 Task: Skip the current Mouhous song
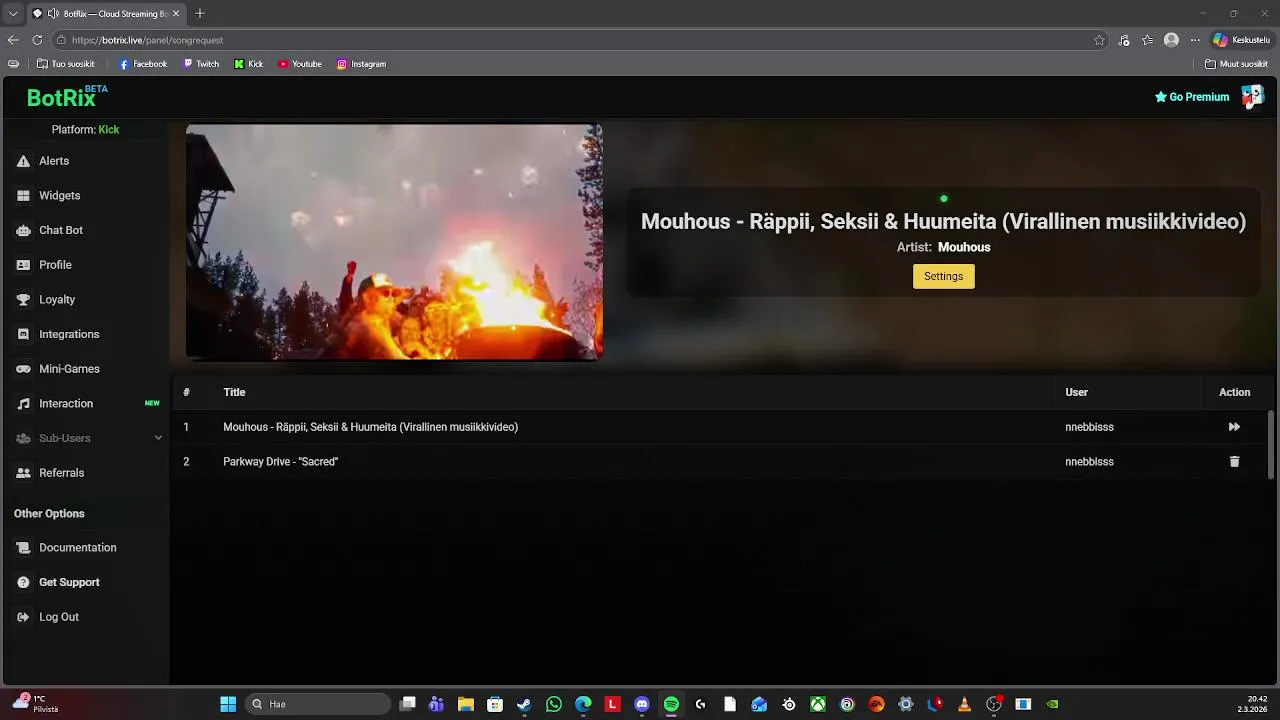[x=1234, y=427]
